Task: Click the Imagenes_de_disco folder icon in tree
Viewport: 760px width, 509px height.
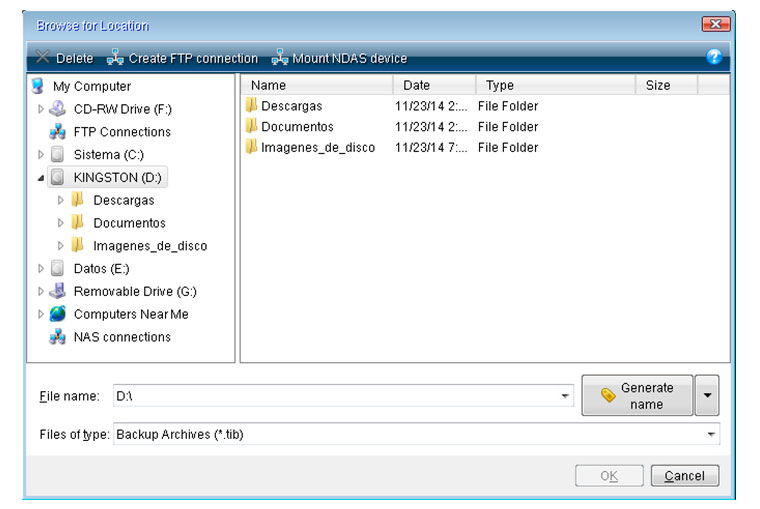Action: [78, 245]
